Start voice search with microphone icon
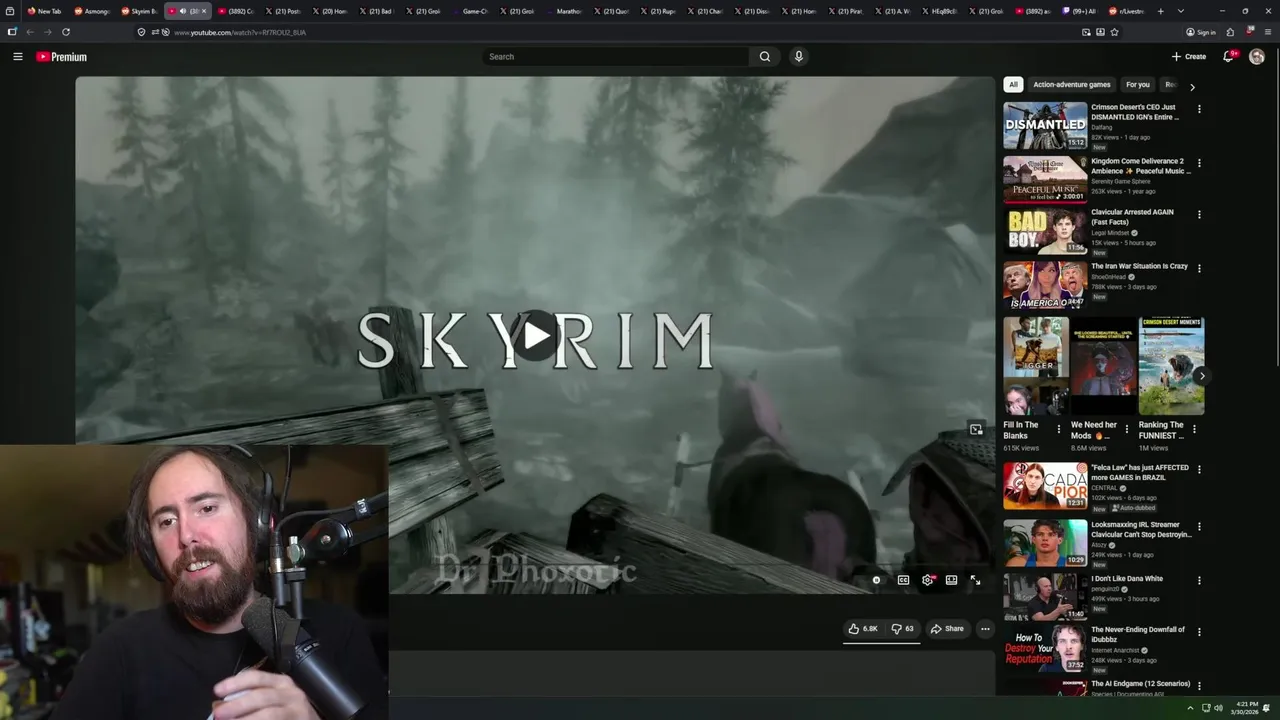Image resolution: width=1280 pixels, height=720 pixels. click(798, 57)
